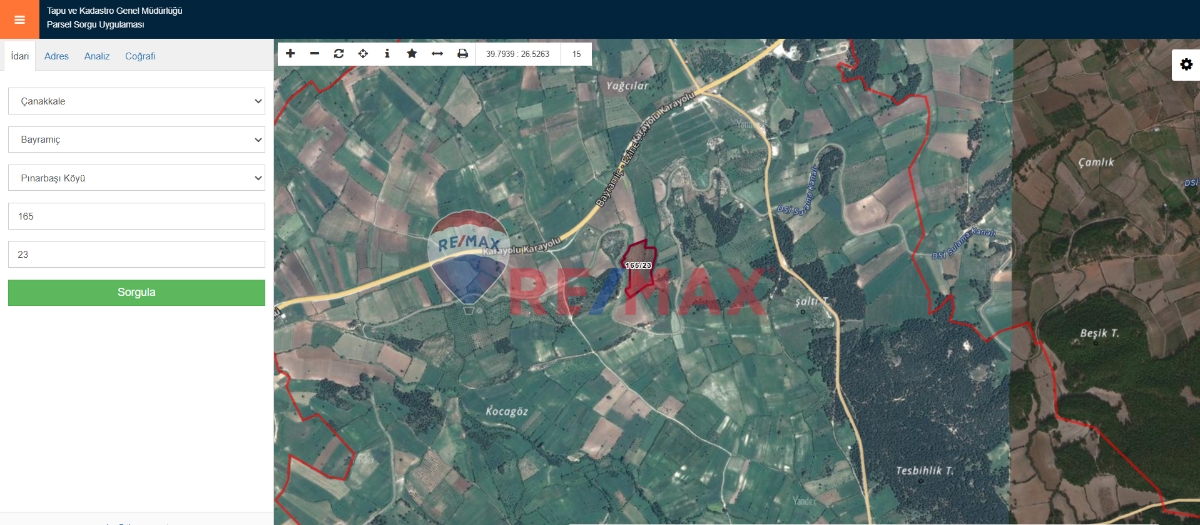Open the parcel info tool

(387, 54)
